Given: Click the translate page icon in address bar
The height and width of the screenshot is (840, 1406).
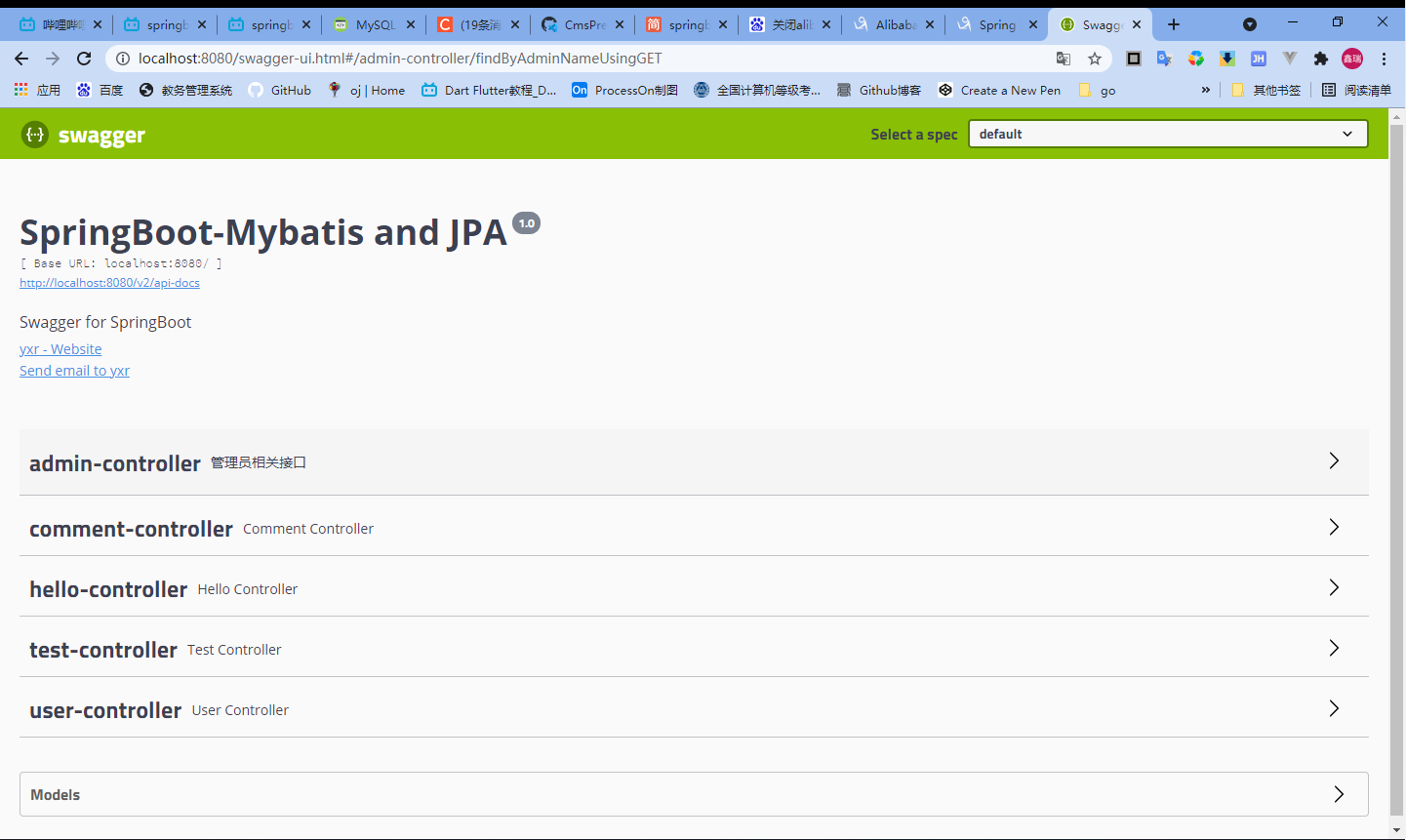Looking at the screenshot, I should point(1064,59).
